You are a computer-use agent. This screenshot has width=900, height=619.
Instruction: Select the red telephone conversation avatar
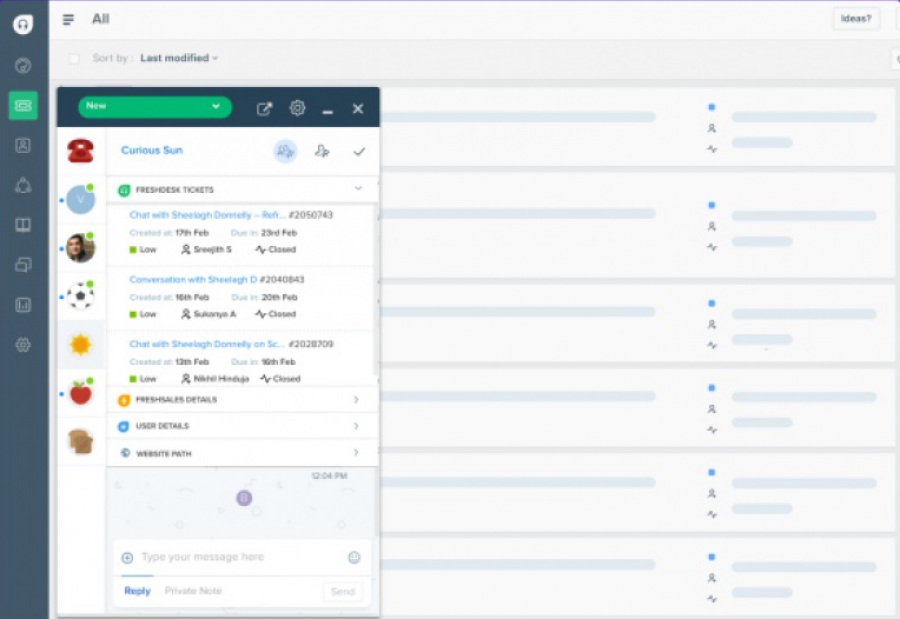coord(81,151)
